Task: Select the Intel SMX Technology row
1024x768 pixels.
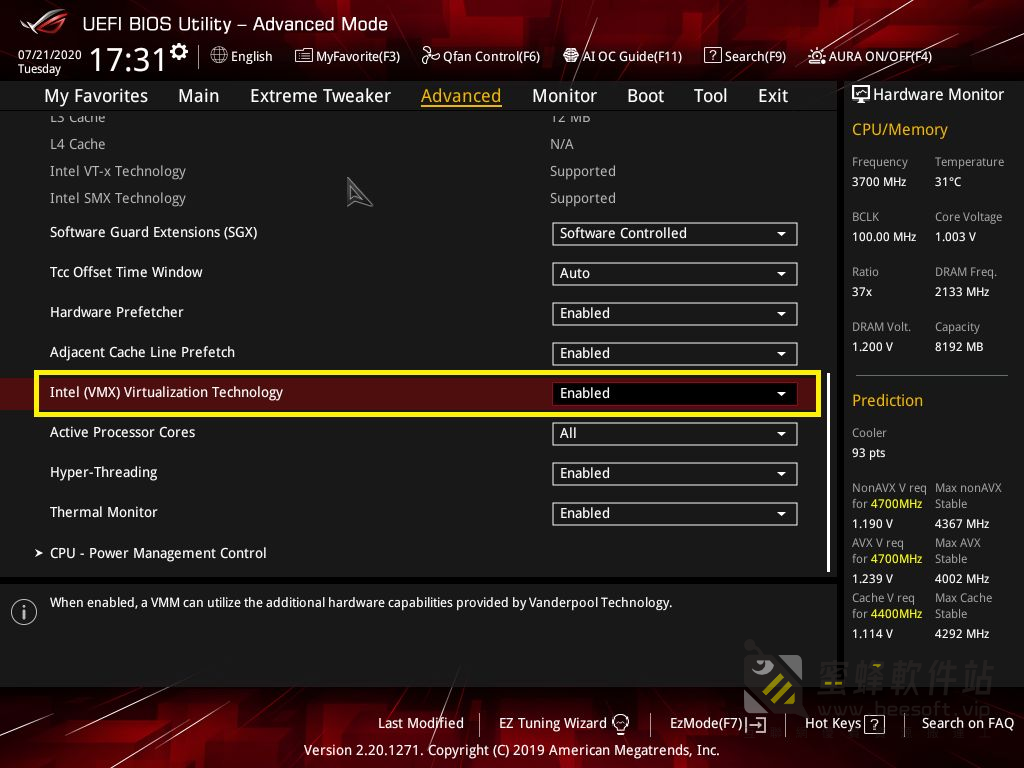Action: point(333,198)
